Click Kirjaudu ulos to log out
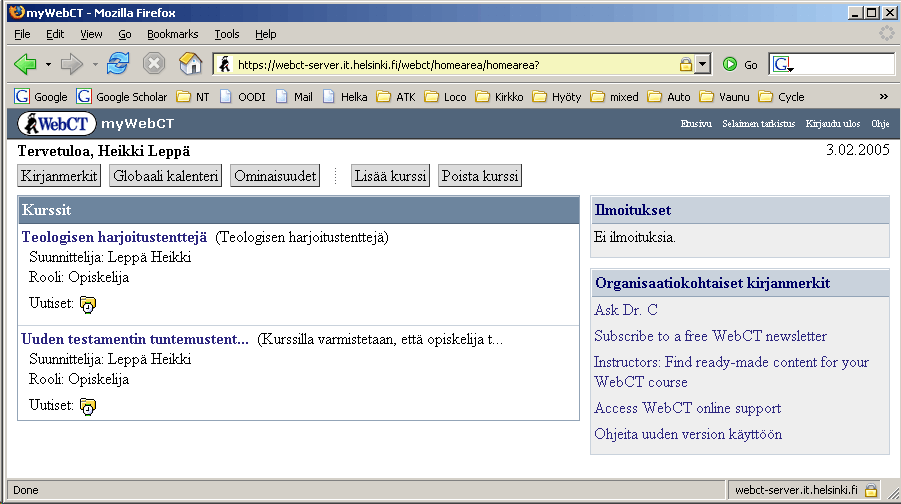Viewport: 901px width, 504px height. [833, 124]
